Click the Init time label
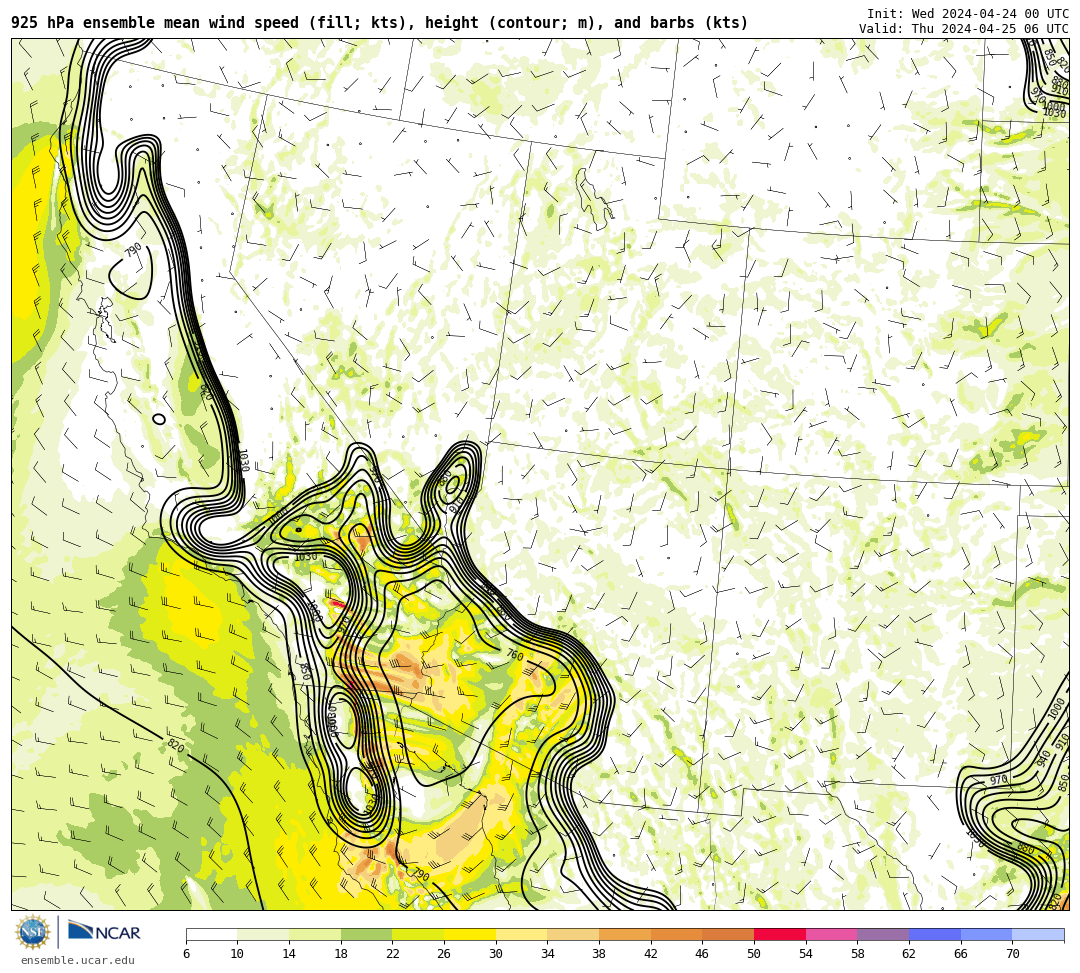1080x973 pixels. click(x=968, y=14)
